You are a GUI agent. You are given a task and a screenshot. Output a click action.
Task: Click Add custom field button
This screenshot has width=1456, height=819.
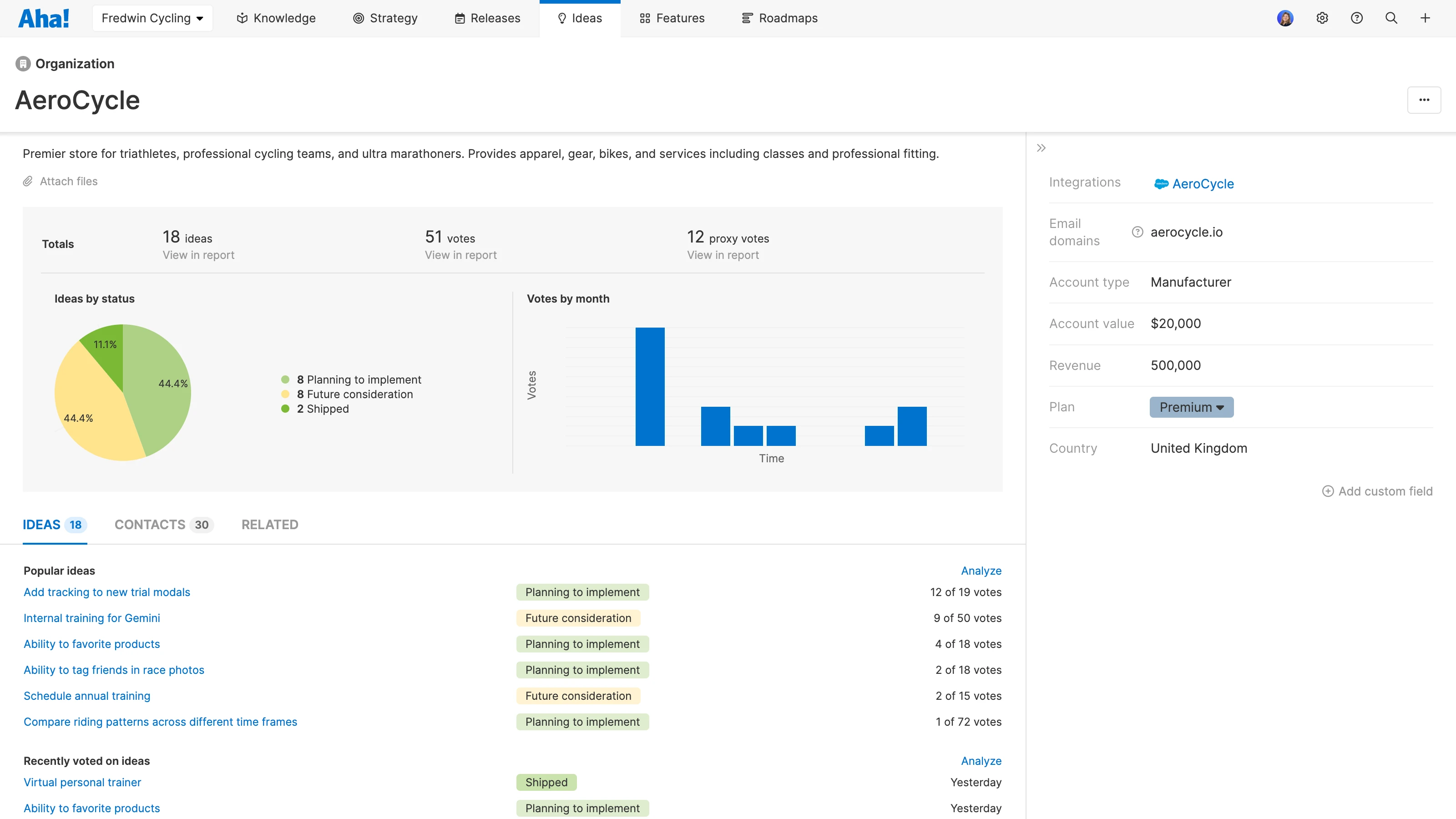click(1377, 491)
